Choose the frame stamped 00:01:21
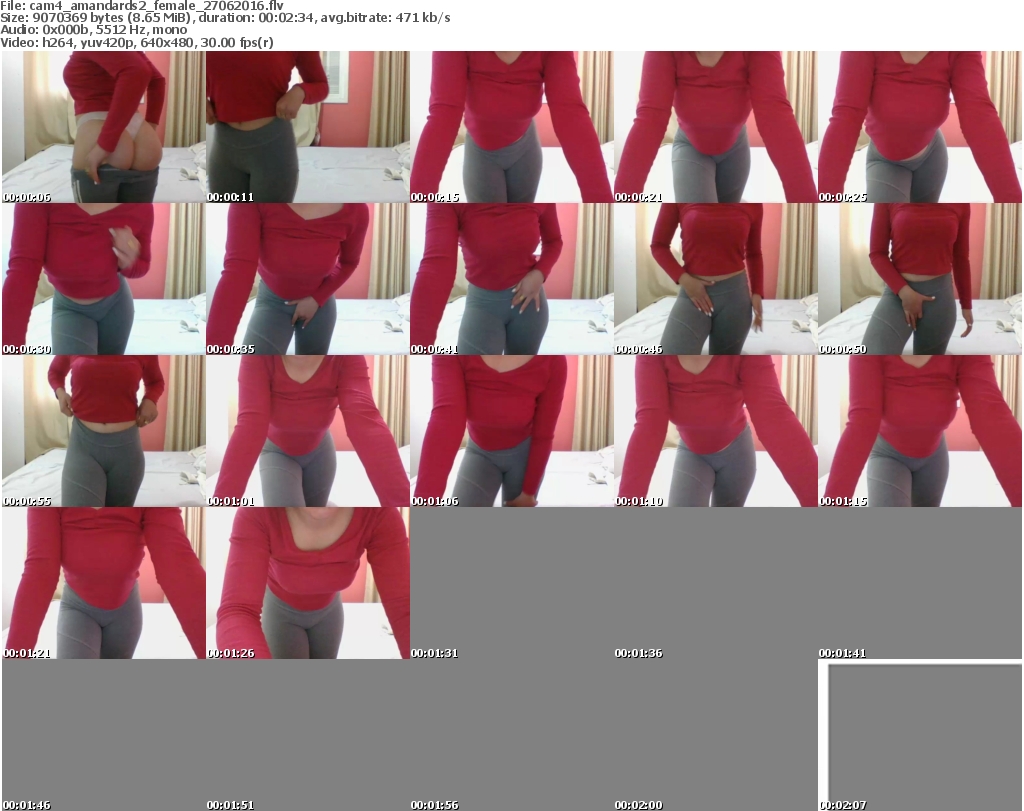 pos(103,583)
